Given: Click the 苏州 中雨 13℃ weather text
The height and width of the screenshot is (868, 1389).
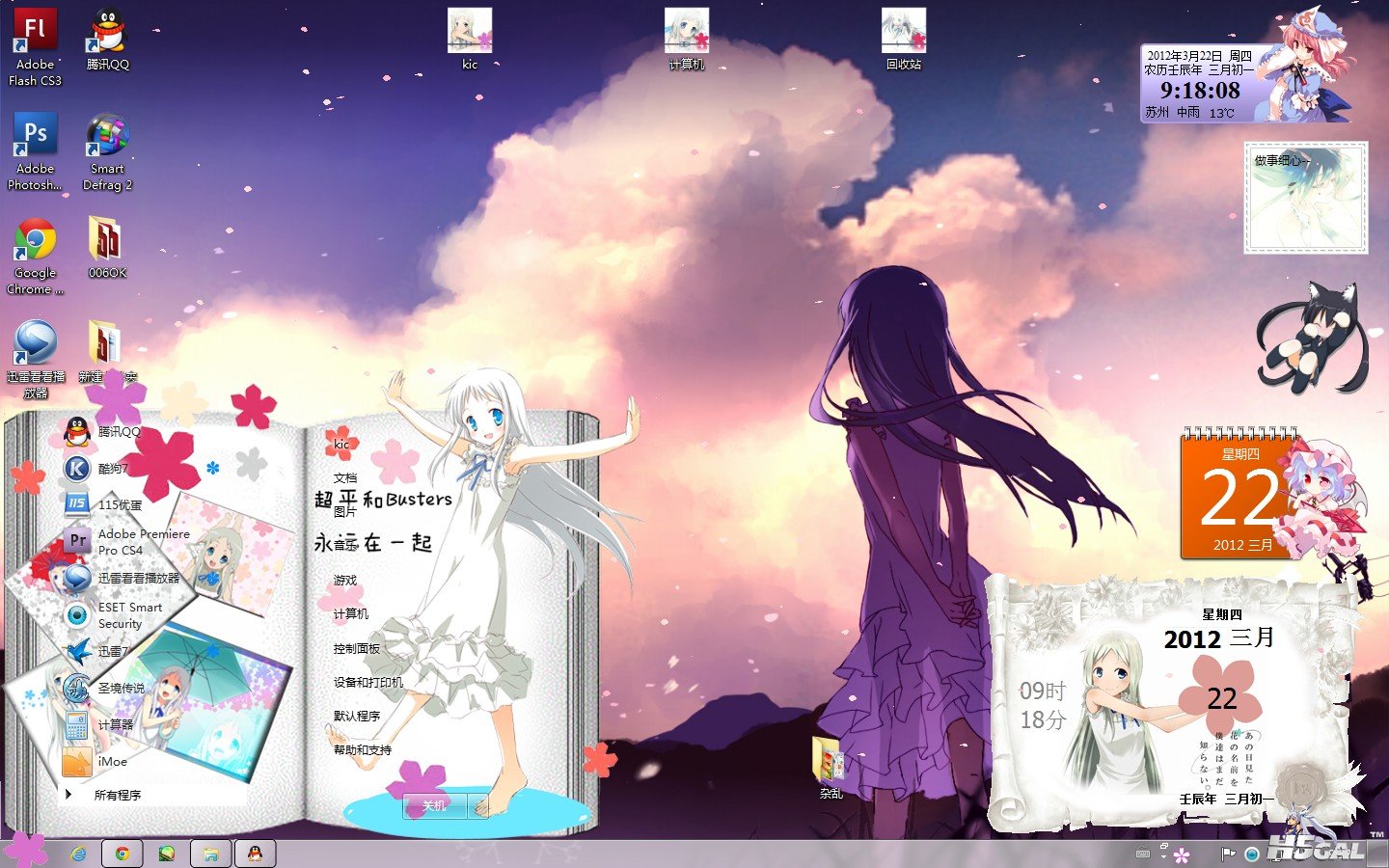Looking at the screenshot, I should (x=1189, y=112).
